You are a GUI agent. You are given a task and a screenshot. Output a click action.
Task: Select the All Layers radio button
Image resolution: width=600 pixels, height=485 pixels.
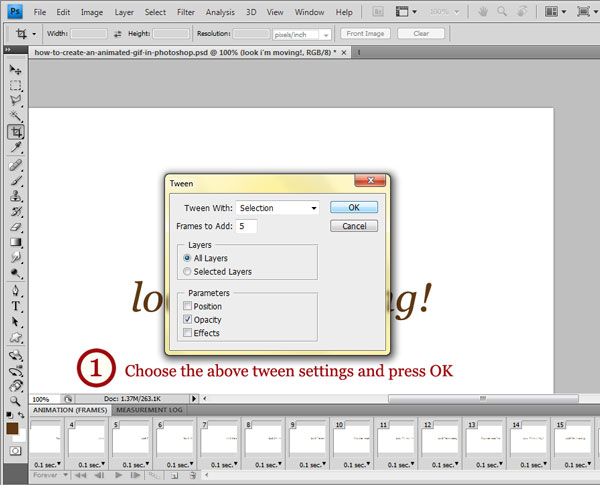point(187,258)
